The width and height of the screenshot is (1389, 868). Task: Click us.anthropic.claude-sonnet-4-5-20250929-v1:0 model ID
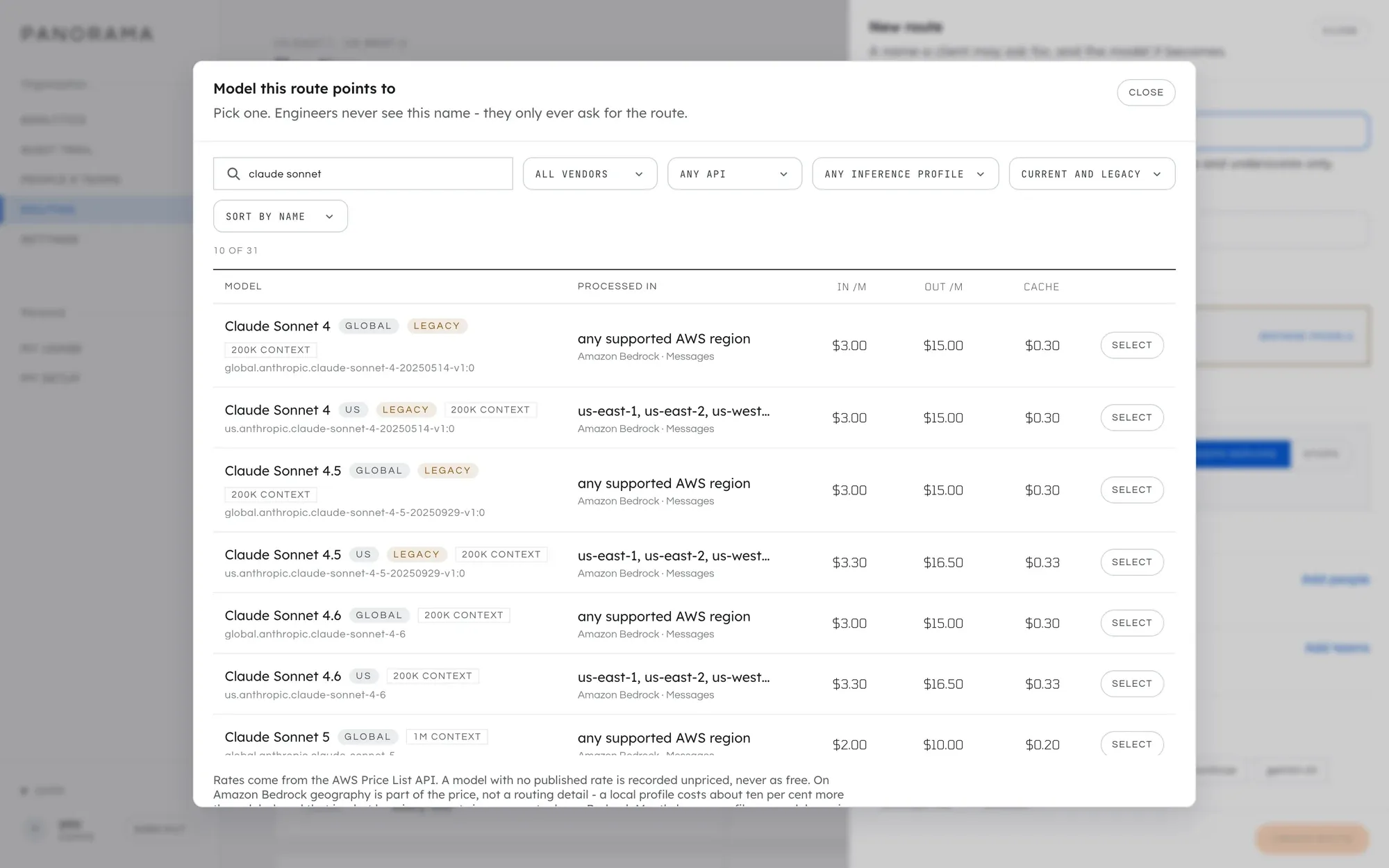(x=344, y=573)
